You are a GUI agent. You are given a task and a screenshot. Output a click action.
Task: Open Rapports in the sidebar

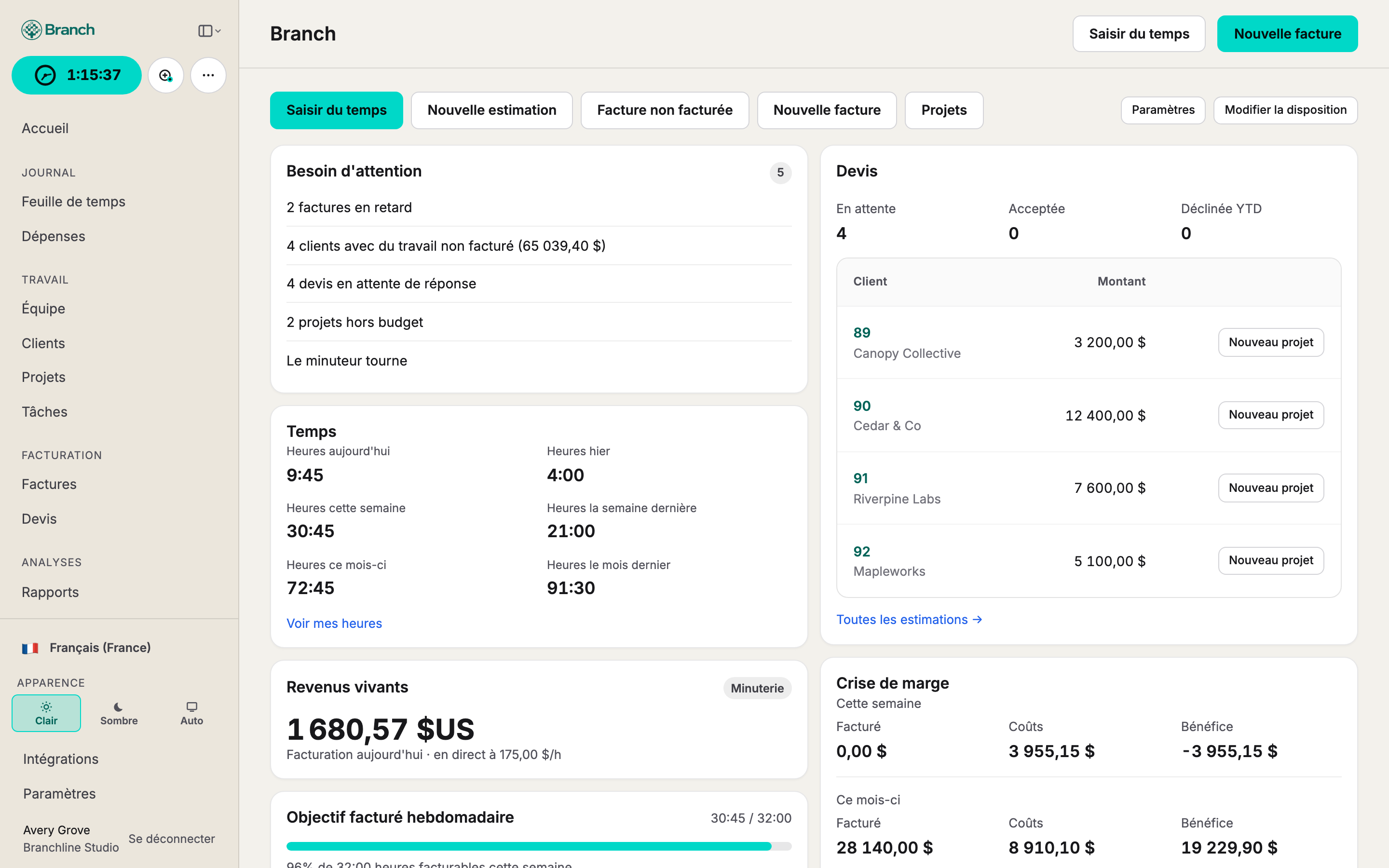[x=51, y=592]
